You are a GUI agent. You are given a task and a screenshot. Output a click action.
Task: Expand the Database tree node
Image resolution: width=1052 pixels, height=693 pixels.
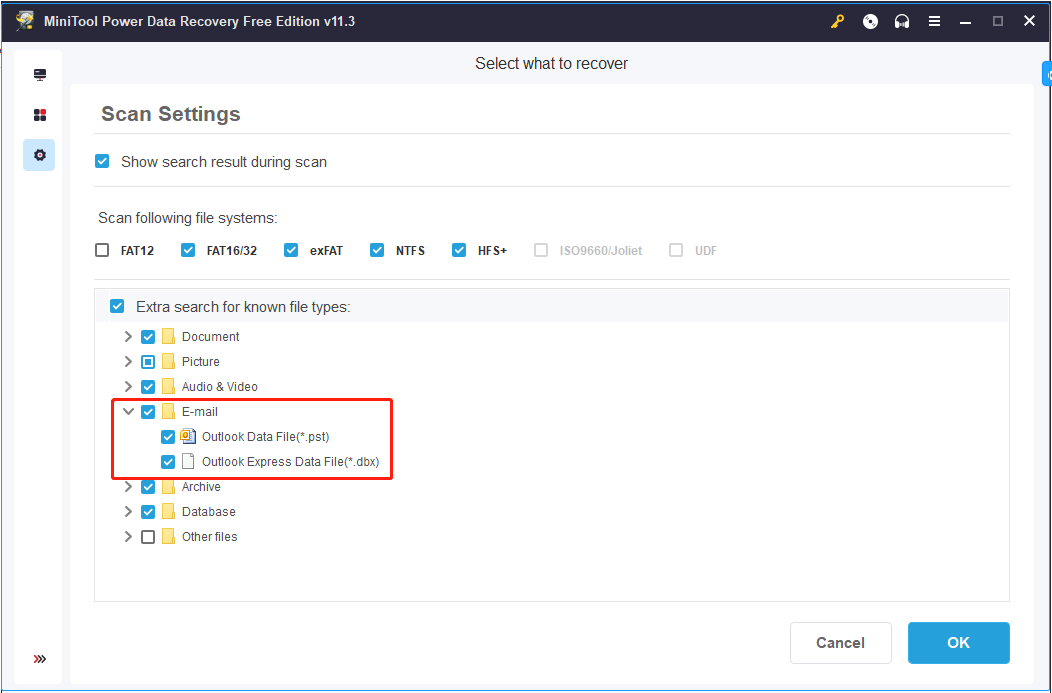click(x=128, y=512)
